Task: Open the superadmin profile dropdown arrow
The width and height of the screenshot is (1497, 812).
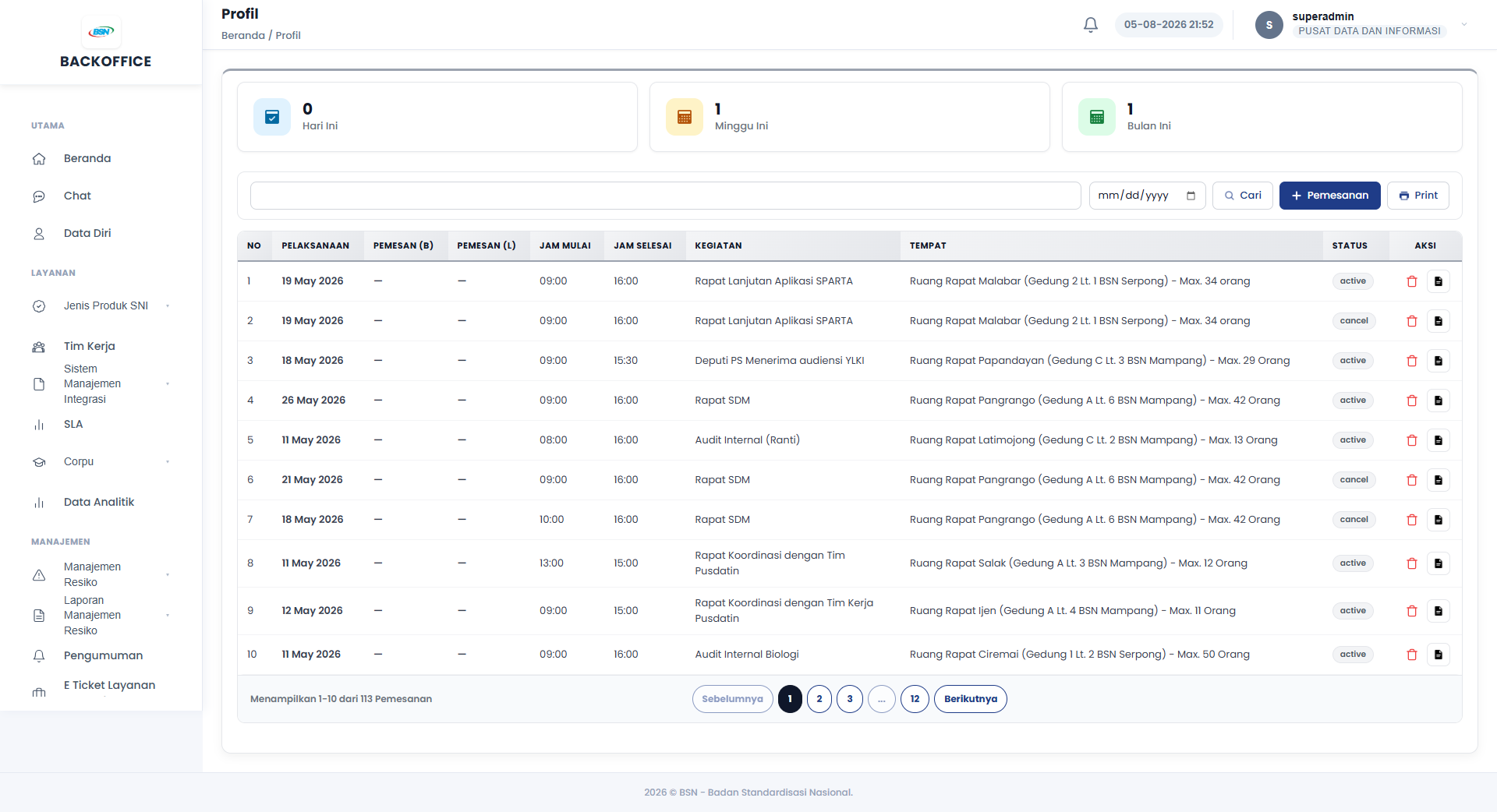Action: (x=1464, y=24)
